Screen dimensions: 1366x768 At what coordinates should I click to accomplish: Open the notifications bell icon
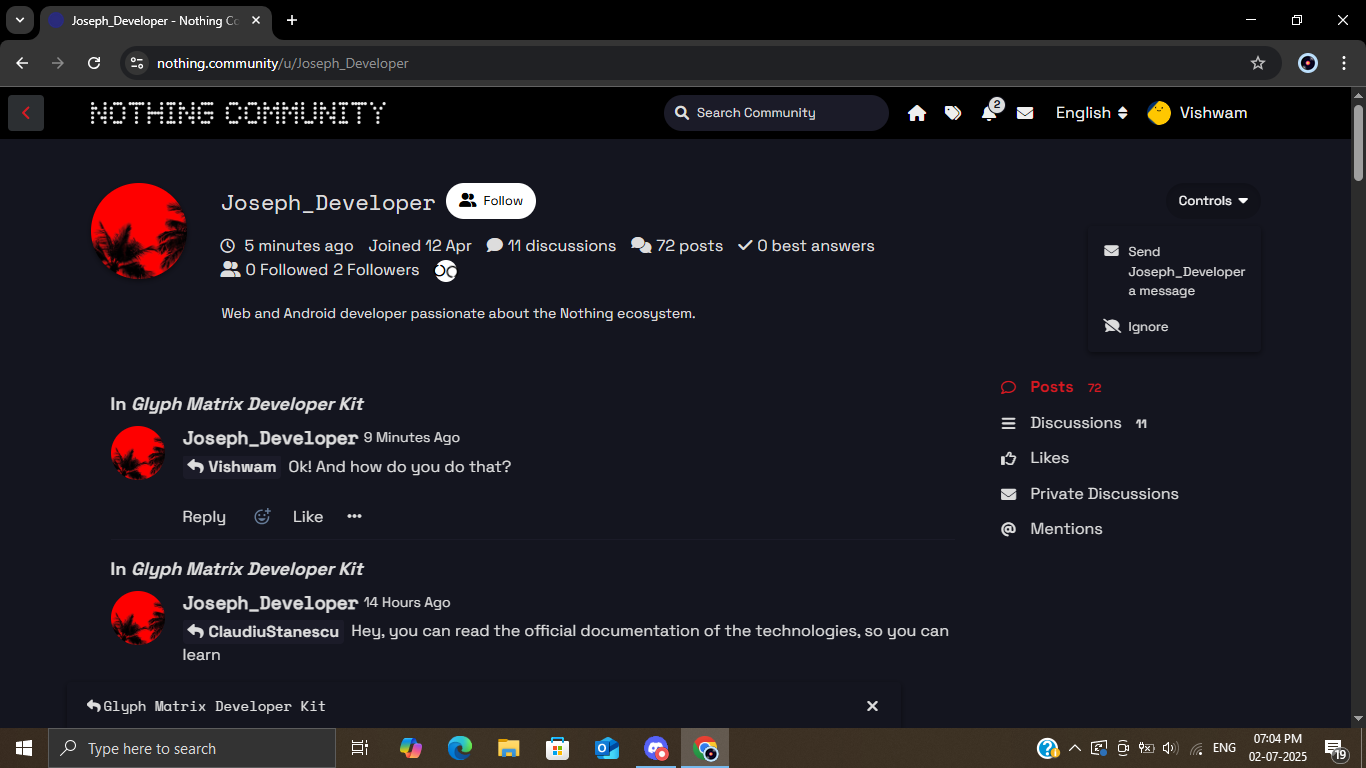point(989,113)
